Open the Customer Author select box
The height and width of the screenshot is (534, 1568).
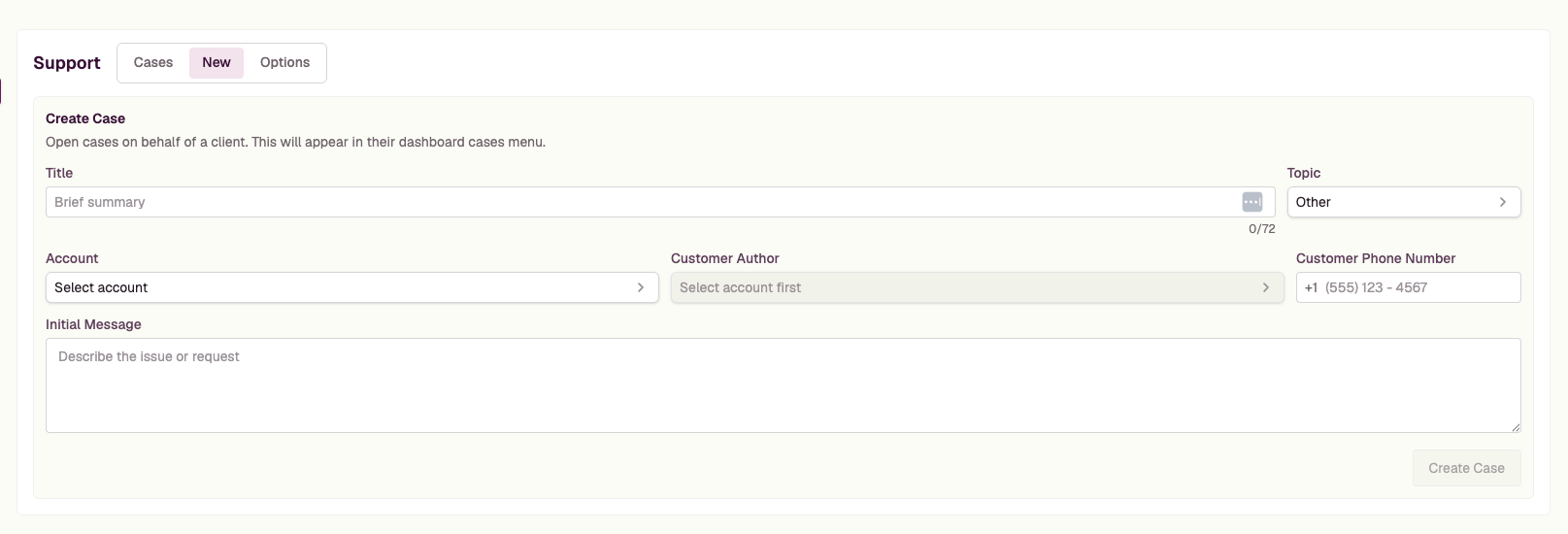(977, 287)
